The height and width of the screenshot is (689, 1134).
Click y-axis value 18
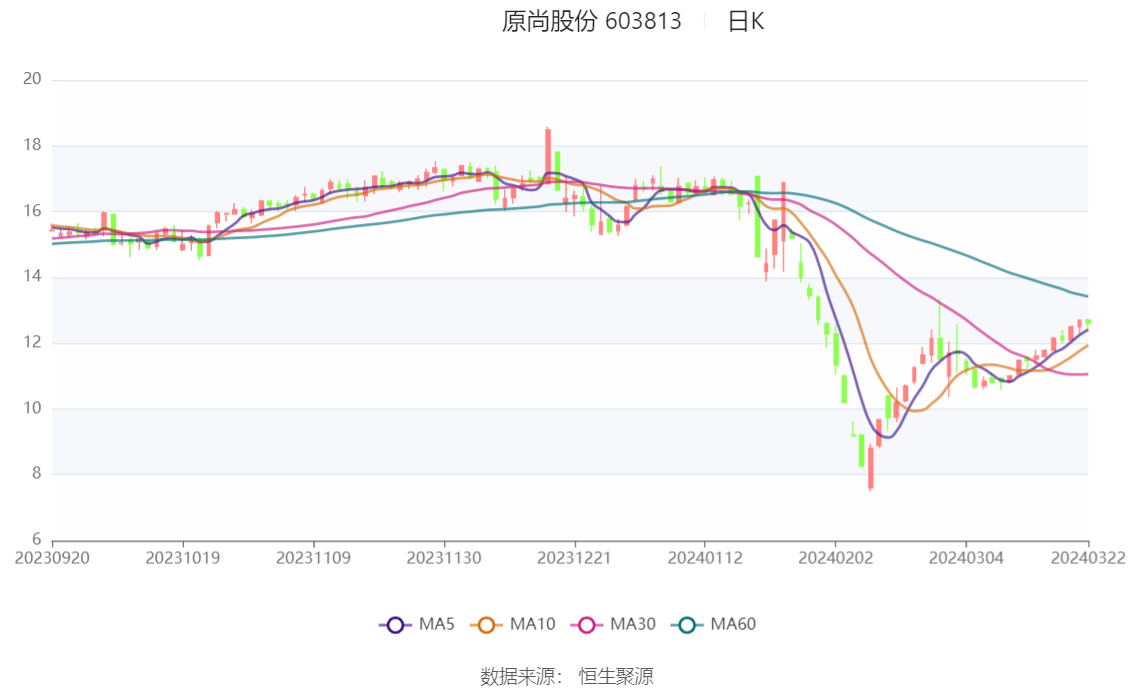pos(32,145)
